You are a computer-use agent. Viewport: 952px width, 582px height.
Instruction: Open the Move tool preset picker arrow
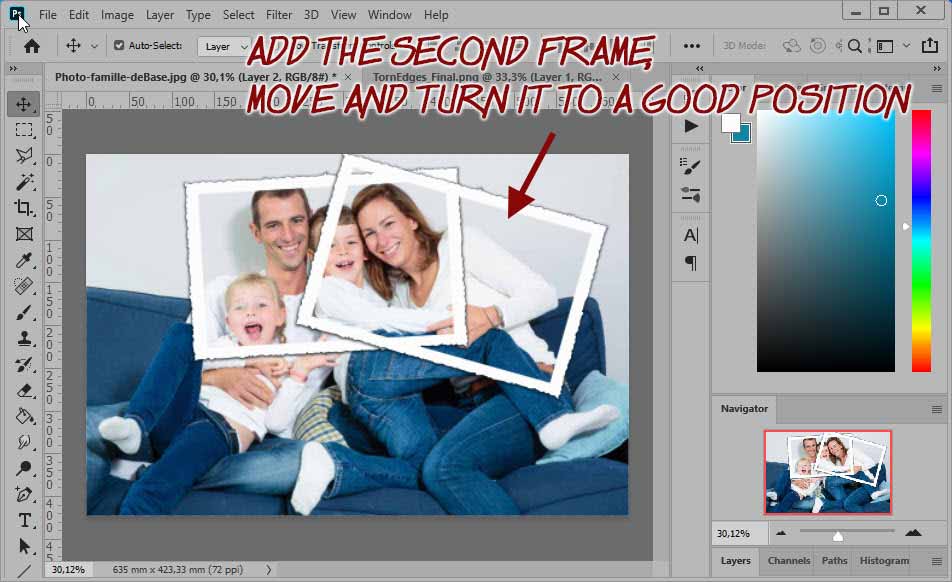coord(94,46)
